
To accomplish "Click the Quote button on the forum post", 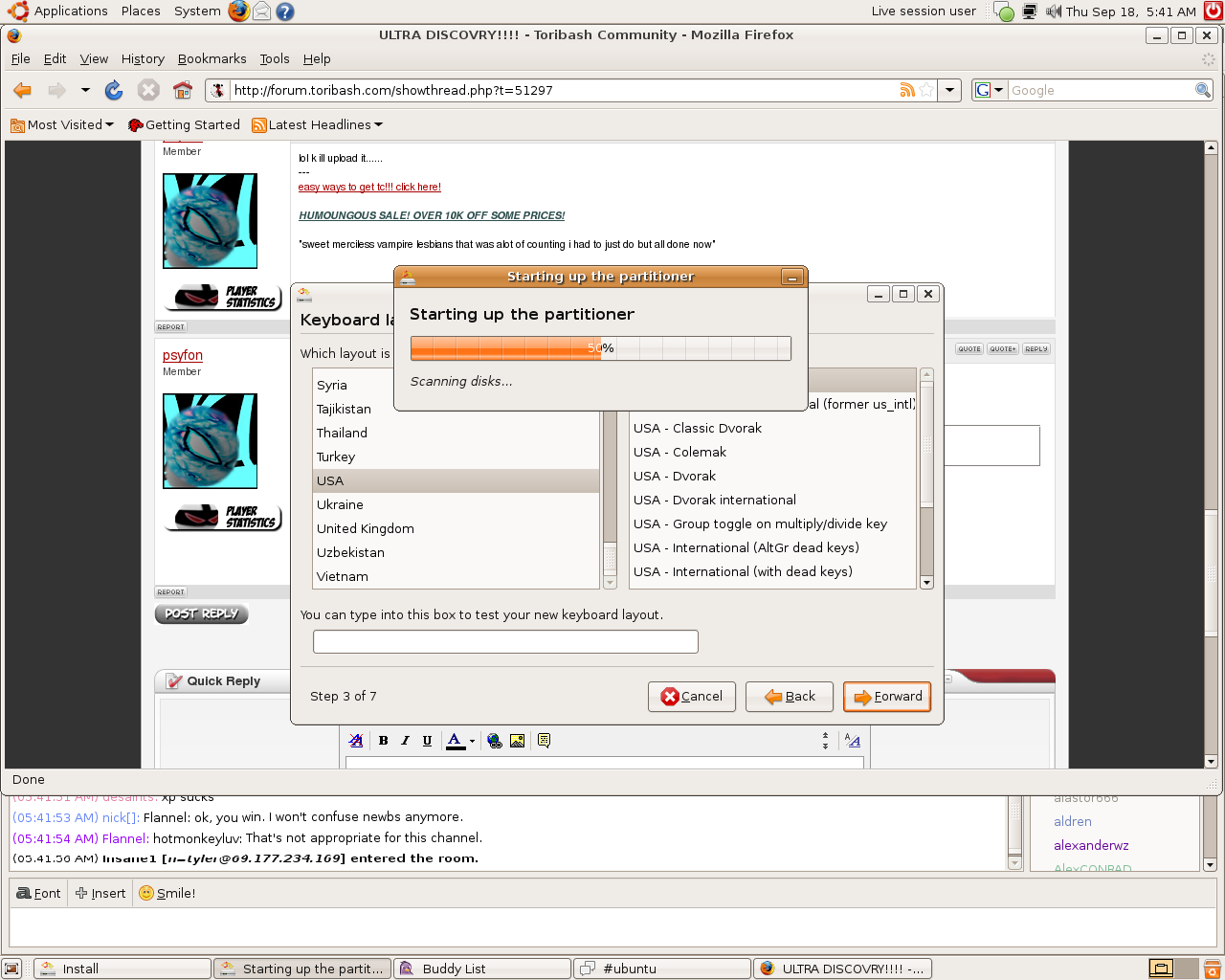I will [969, 348].
